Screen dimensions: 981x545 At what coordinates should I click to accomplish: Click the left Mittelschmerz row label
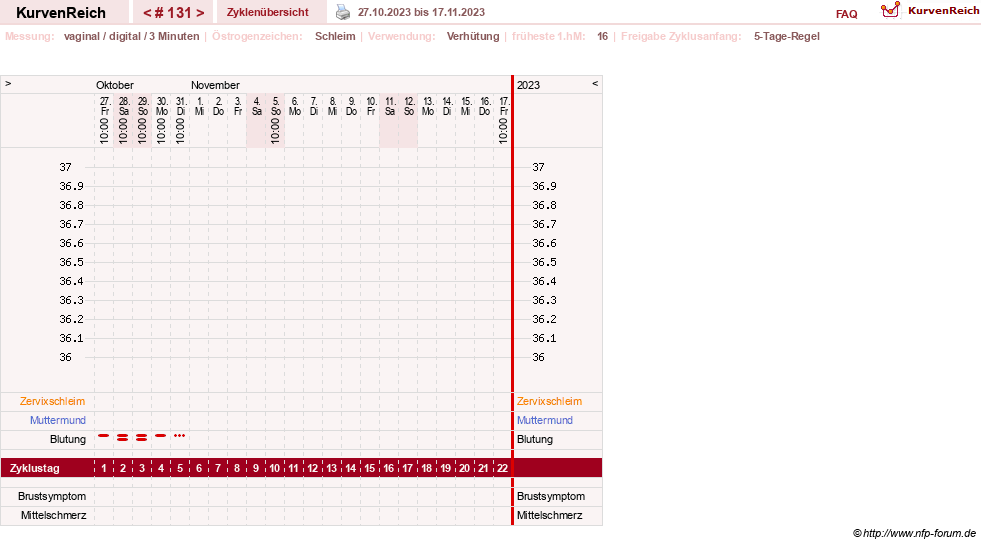tap(53, 515)
